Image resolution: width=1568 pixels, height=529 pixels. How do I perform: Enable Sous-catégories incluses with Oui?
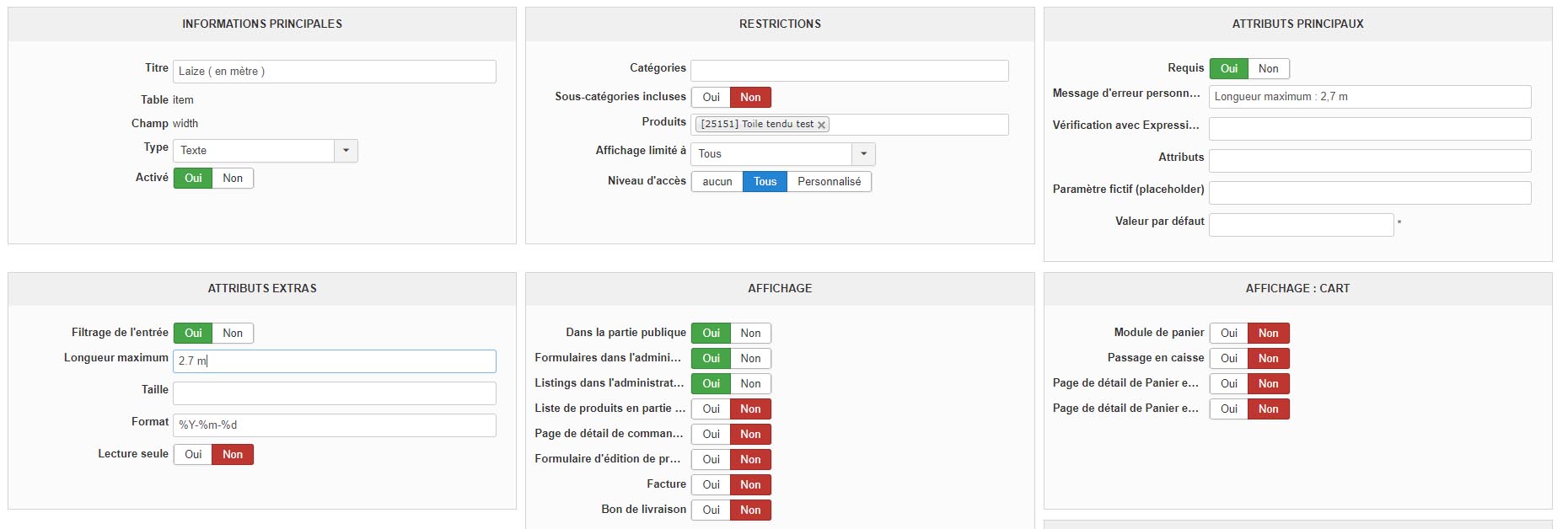click(711, 98)
